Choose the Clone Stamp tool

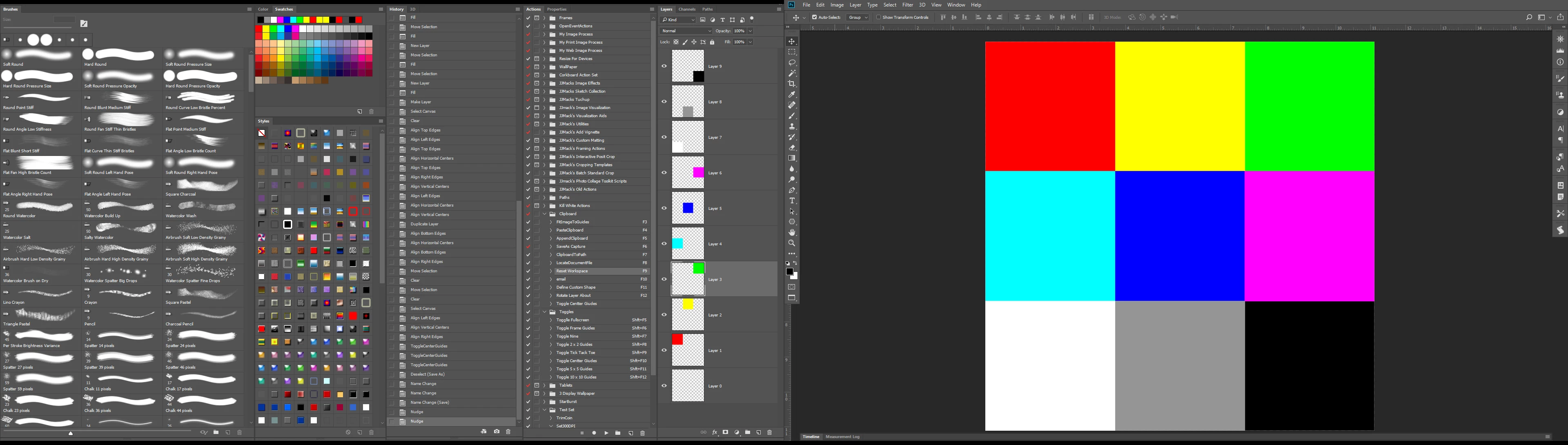[x=792, y=127]
